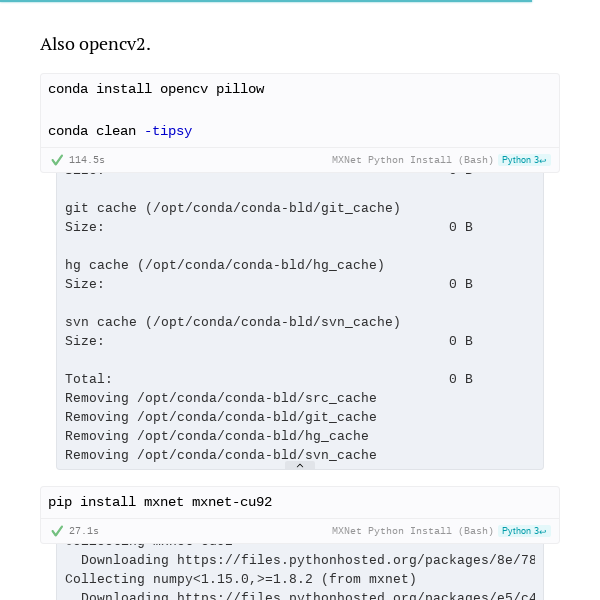Click the green checkmark beside 114.5s
Image resolution: width=600 pixels, height=600 pixels.
(57, 160)
